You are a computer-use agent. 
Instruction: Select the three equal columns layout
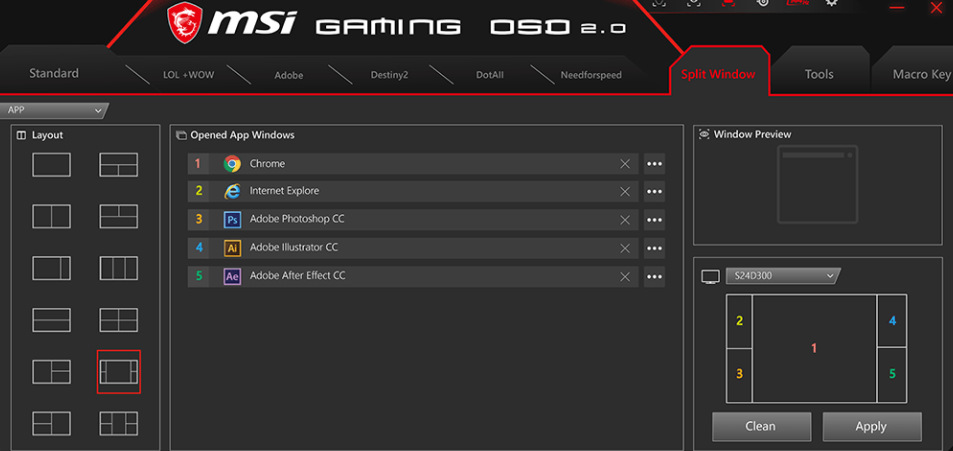[119, 268]
